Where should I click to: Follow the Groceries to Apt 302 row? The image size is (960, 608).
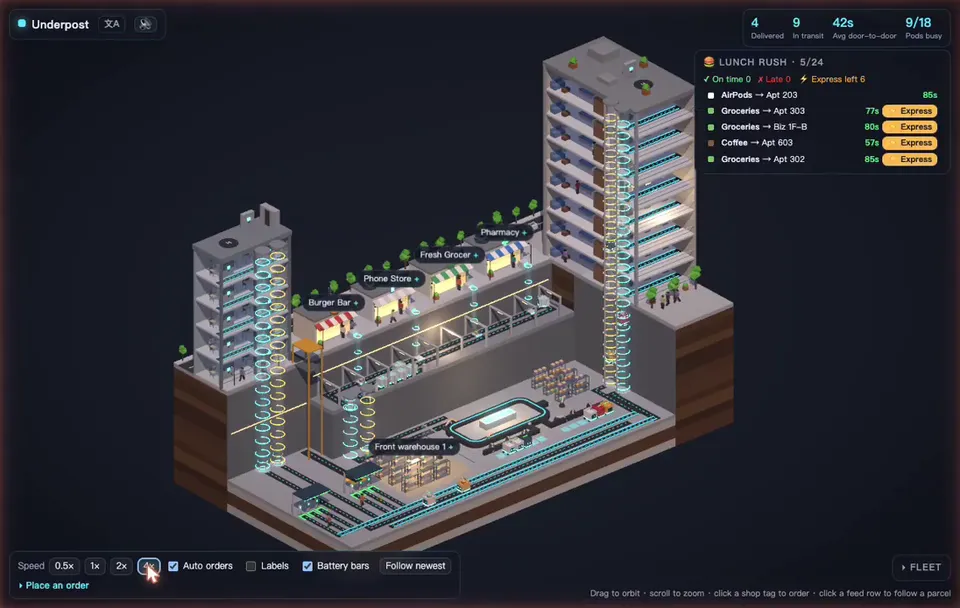tap(822, 159)
